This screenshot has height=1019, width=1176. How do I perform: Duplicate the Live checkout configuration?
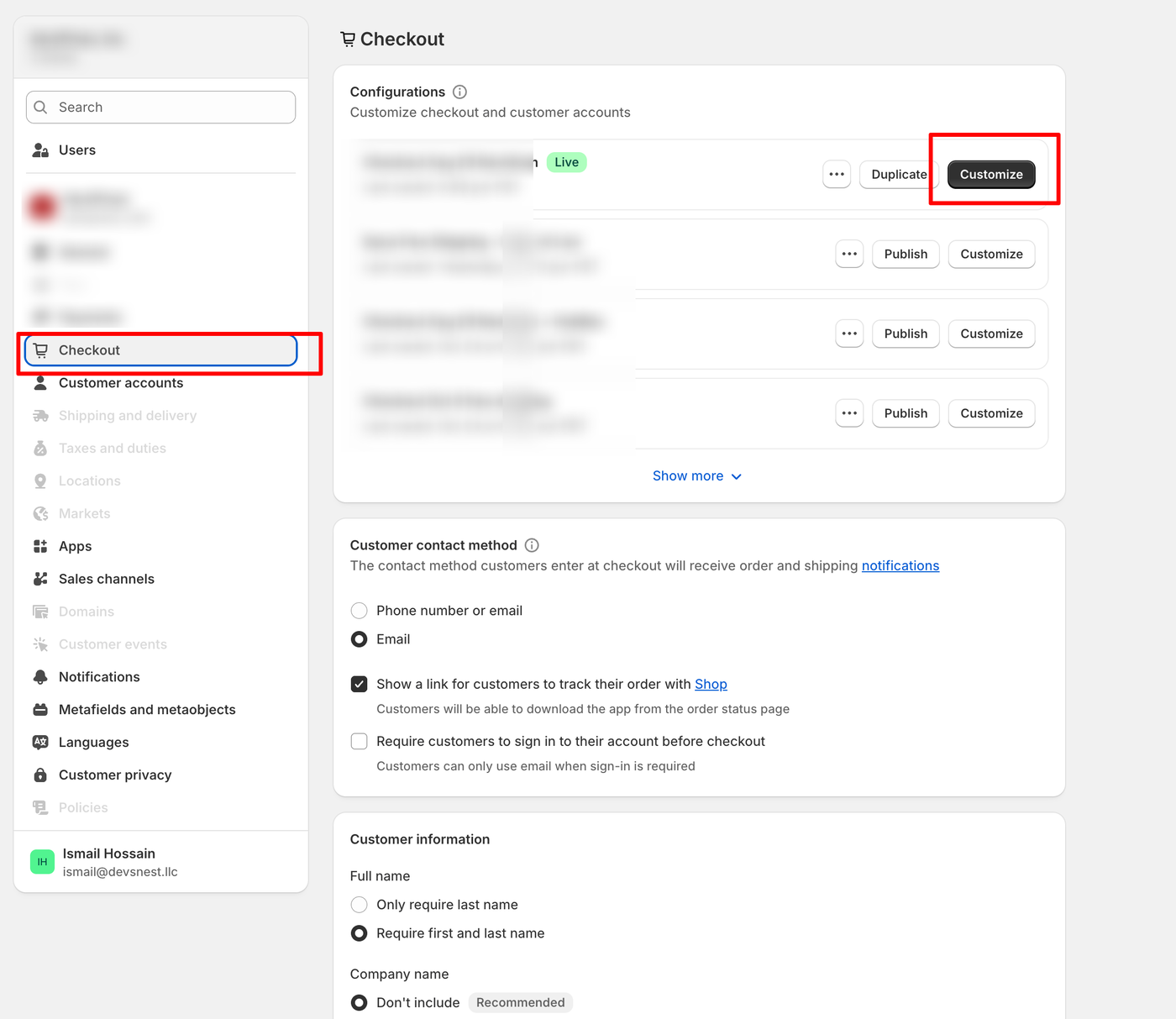coord(899,175)
